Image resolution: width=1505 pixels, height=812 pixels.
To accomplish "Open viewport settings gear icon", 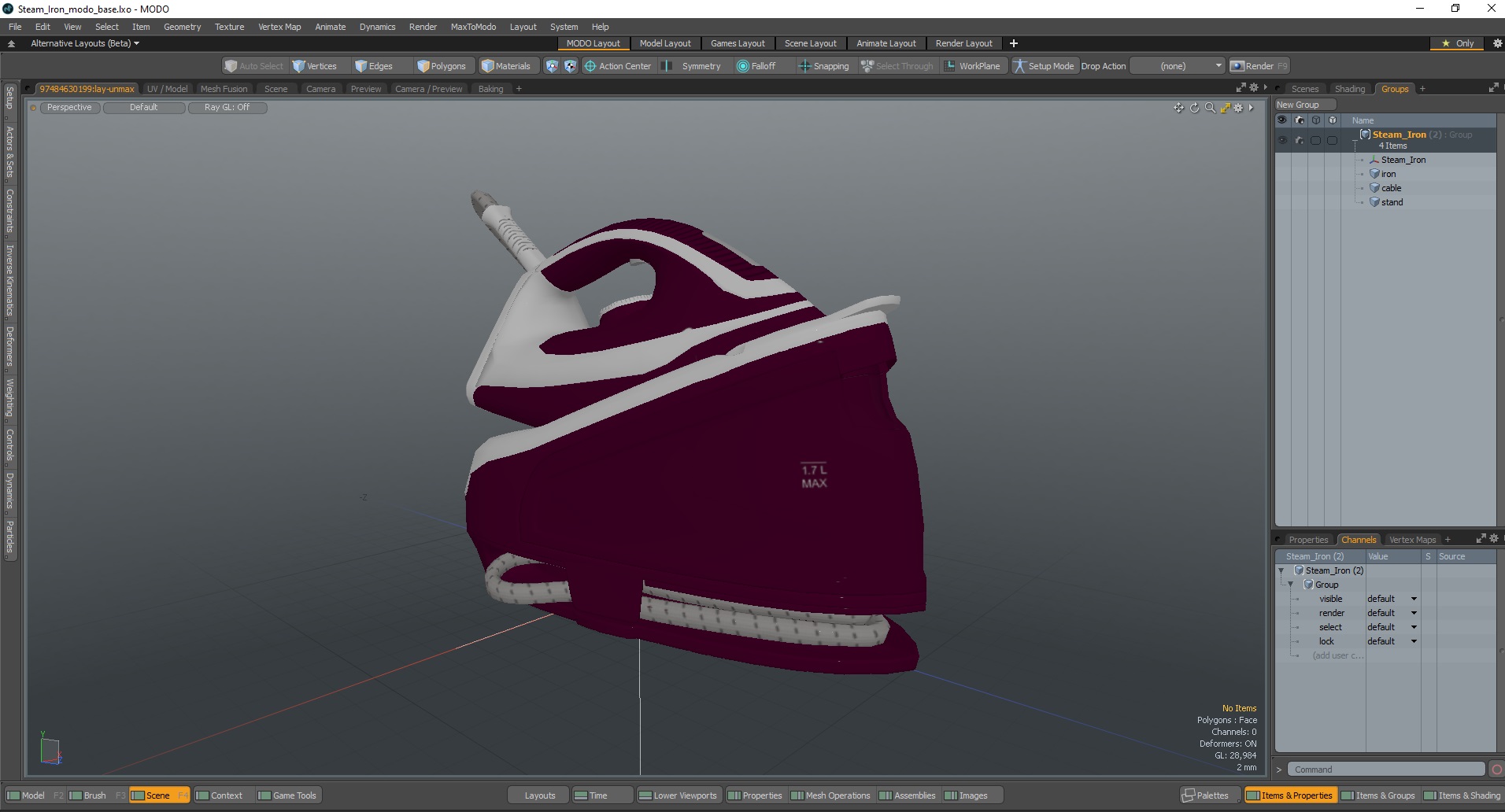I will [x=1238, y=108].
